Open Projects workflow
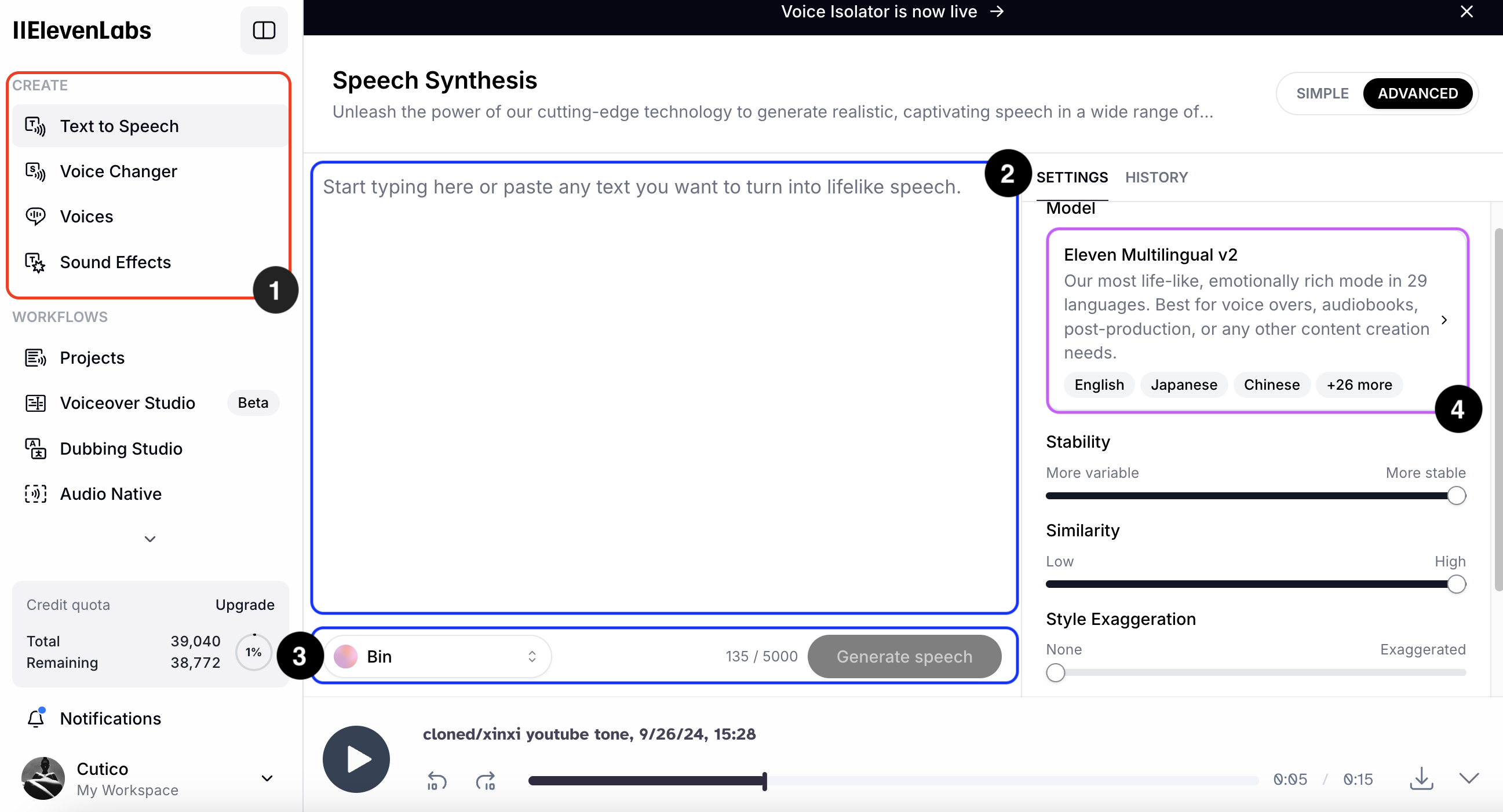This screenshot has width=1503, height=812. [151, 357]
